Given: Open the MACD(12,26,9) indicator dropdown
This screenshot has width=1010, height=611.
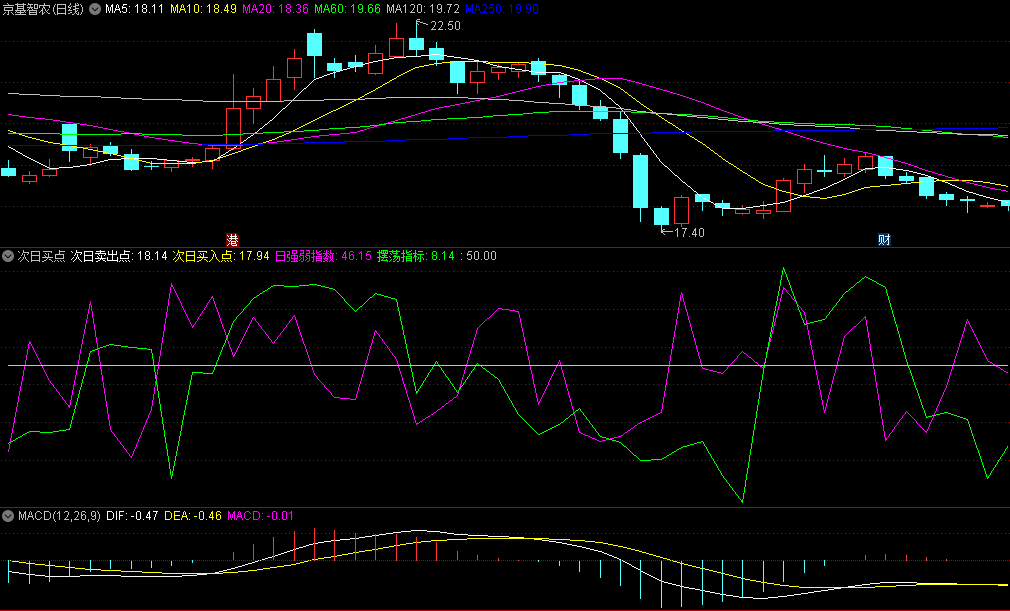Looking at the screenshot, I should tap(8, 516).
